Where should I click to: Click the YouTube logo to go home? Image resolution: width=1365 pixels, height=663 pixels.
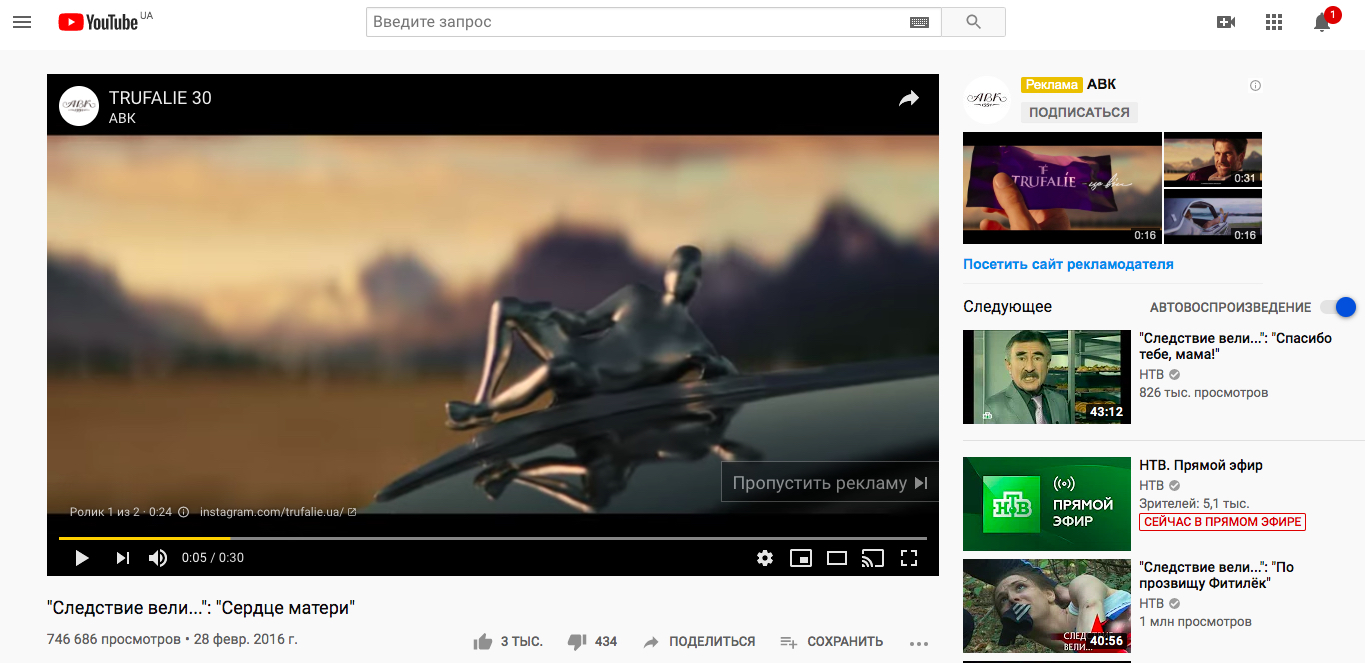coord(99,22)
